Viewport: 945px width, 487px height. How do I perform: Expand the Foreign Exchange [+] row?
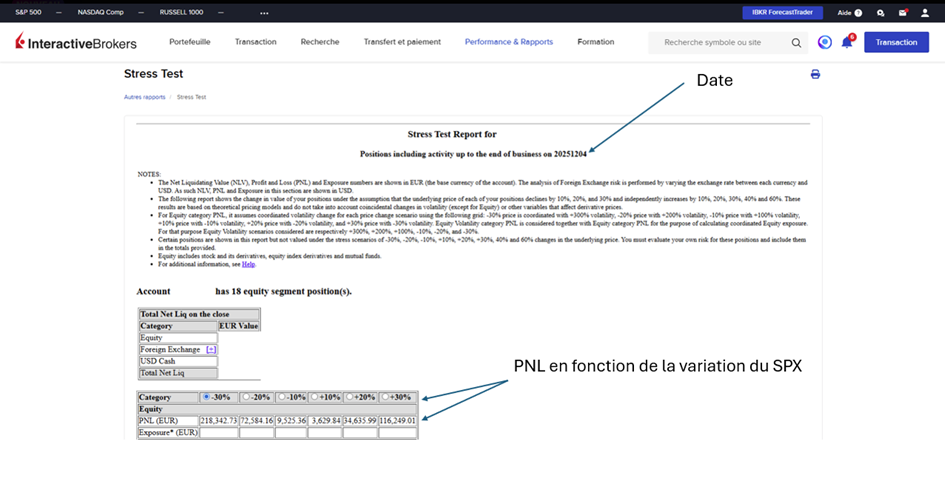[211, 350]
